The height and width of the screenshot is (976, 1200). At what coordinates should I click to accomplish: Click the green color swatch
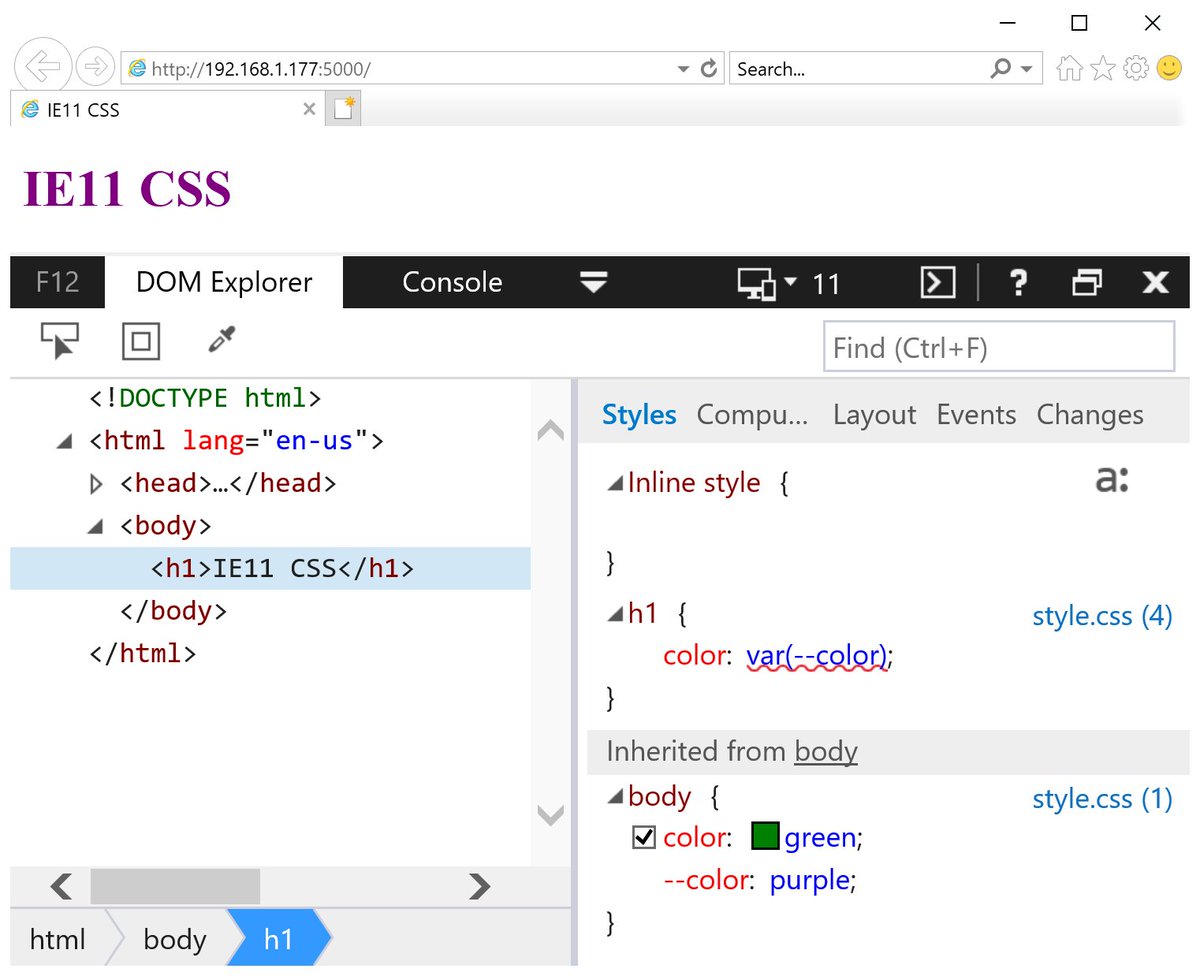765,836
